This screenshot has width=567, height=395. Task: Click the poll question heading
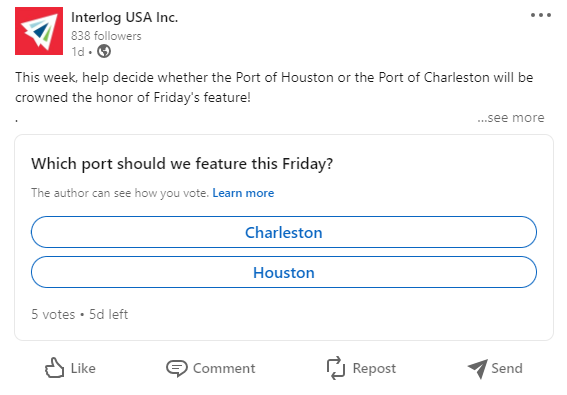click(182, 163)
